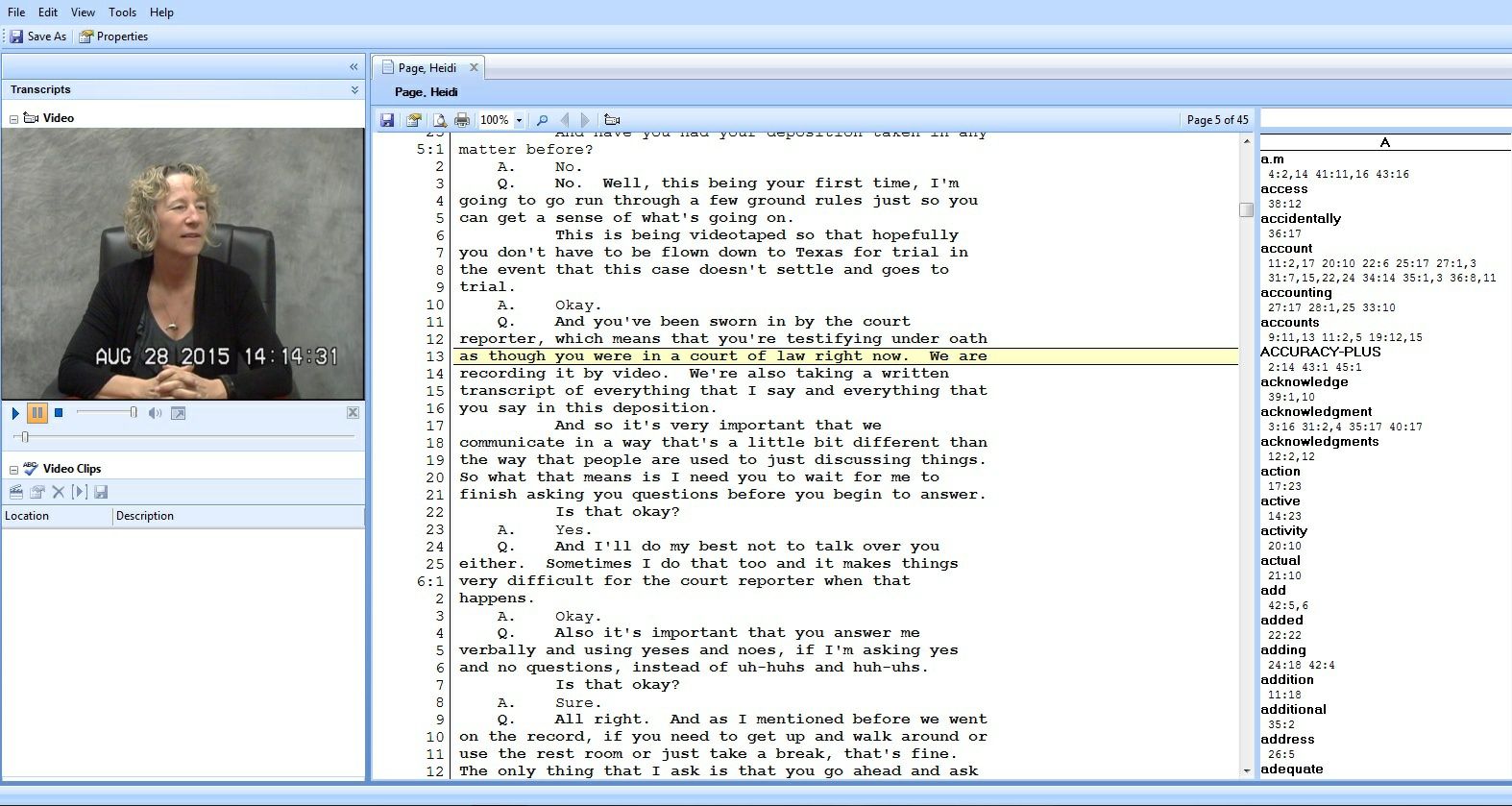
Task: Click the Save As button
Action: click(x=38, y=37)
